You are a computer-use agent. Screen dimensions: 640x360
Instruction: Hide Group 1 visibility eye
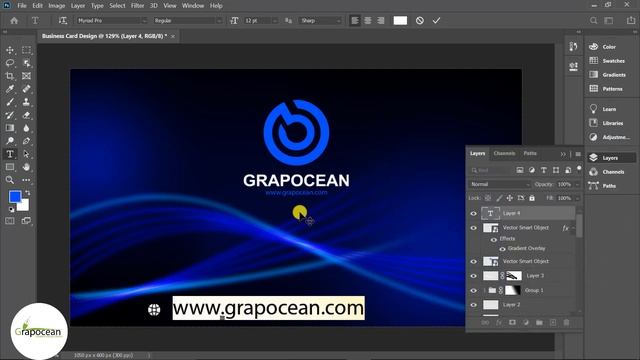click(473, 291)
